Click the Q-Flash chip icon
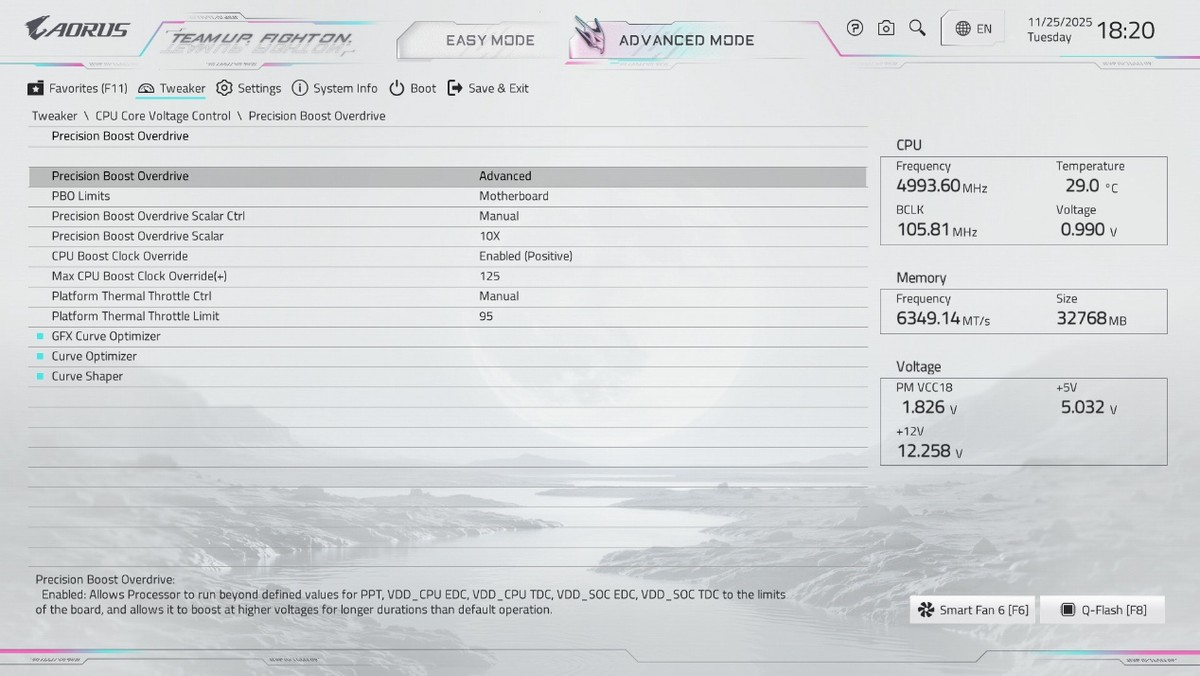 coord(1067,609)
